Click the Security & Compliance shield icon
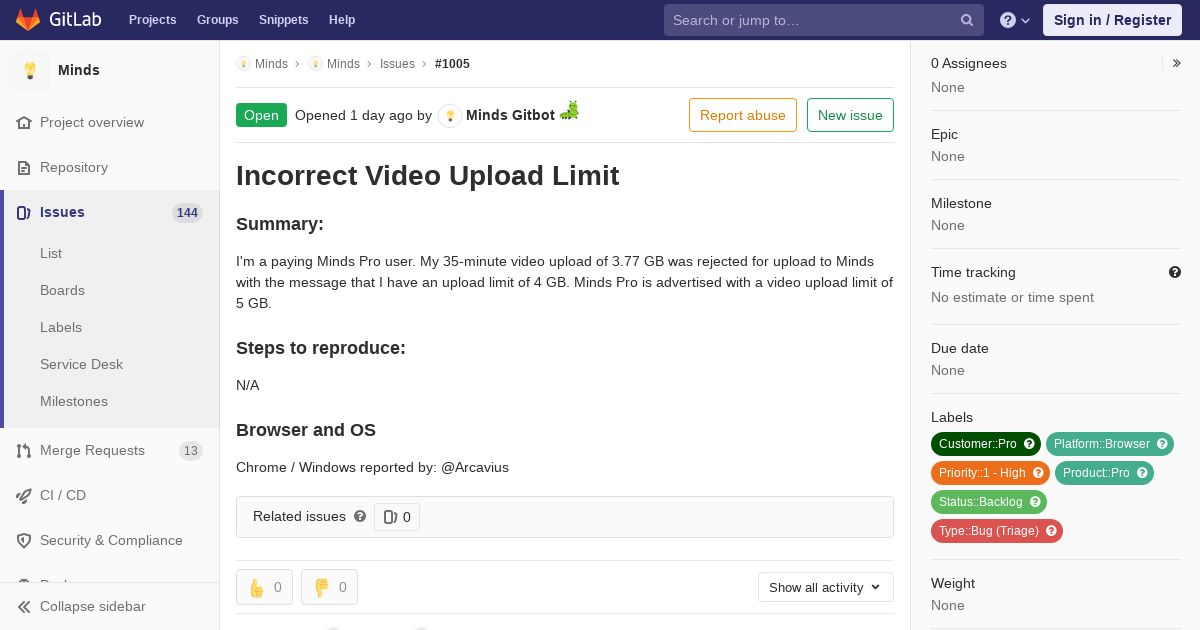This screenshot has height=630, width=1200. click(x=24, y=541)
